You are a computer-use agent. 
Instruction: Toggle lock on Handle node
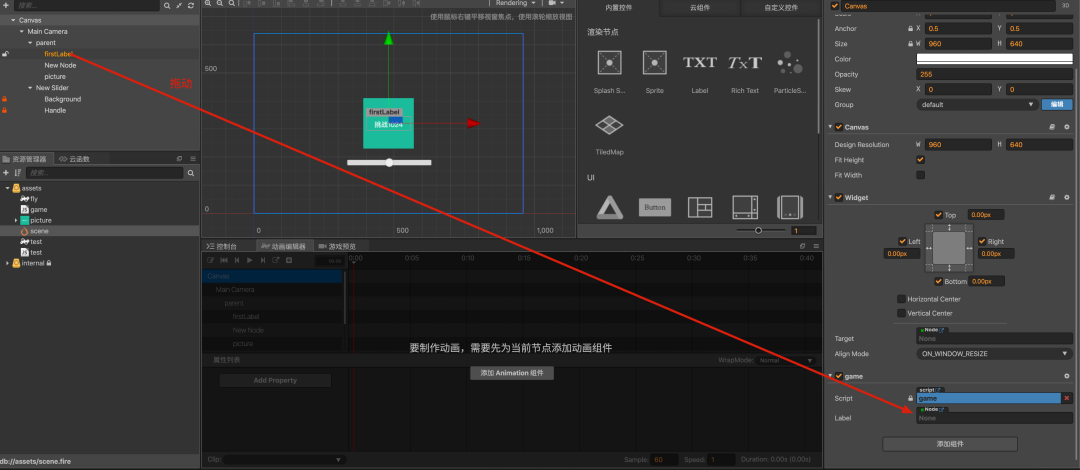point(5,110)
